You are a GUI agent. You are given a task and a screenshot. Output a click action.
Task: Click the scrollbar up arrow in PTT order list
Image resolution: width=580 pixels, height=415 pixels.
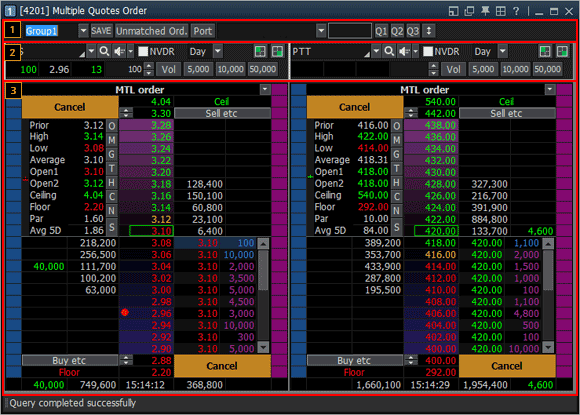point(548,243)
